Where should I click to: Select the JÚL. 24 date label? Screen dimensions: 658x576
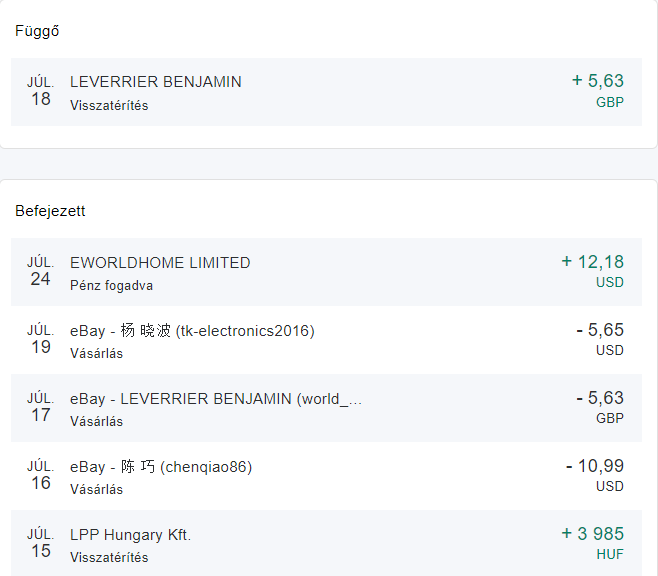pyautogui.click(x=40, y=271)
